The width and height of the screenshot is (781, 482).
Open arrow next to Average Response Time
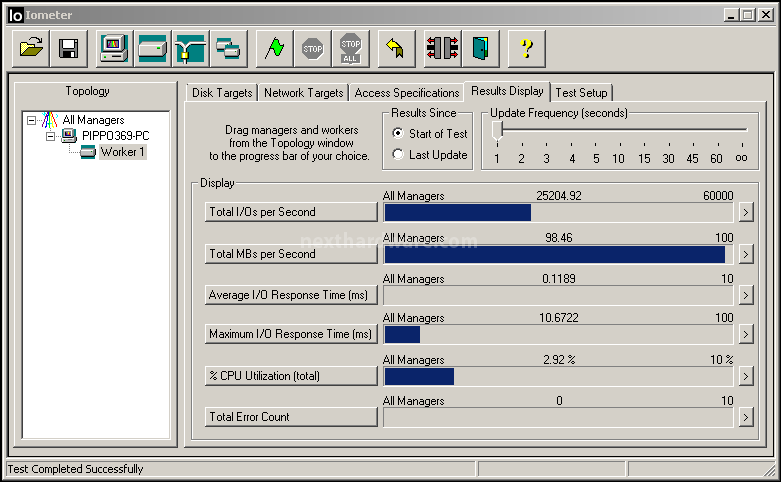pyautogui.click(x=746, y=295)
